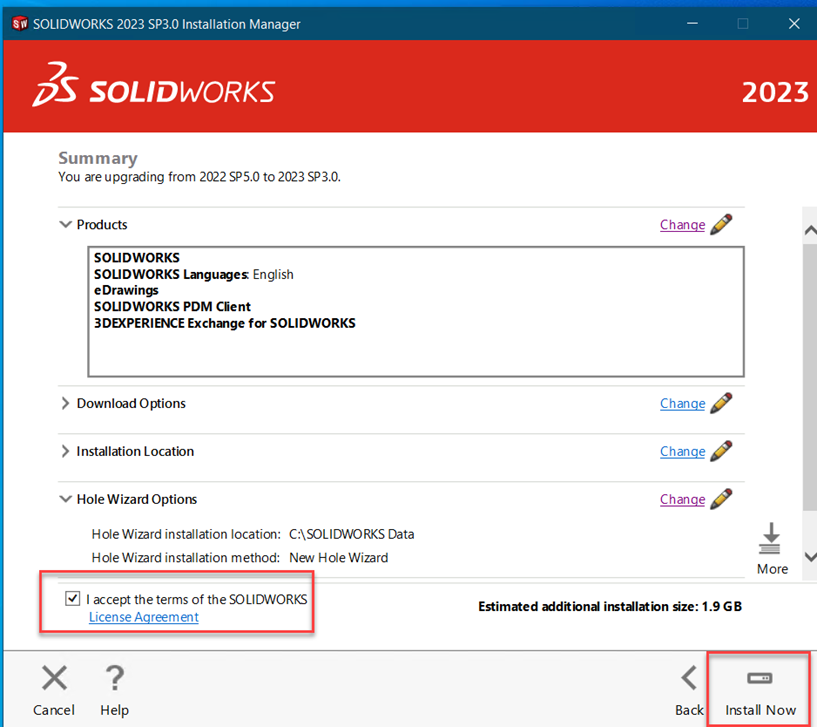The height and width of the screenshot is (727, 817).
Task: Expand the Installation Location section
Action: [65, 451]
